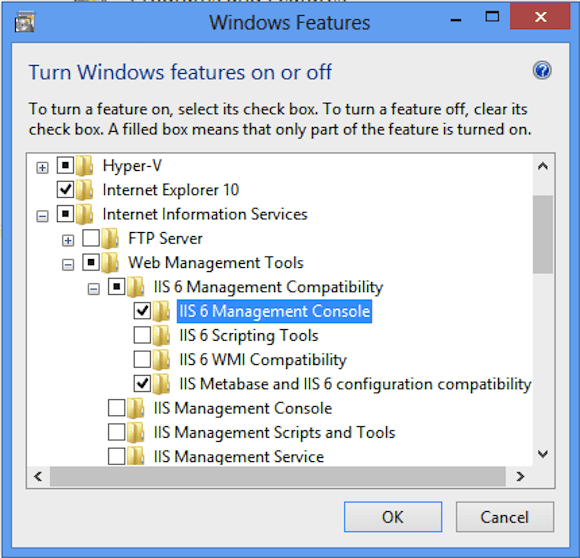Click the Internet Explorer 10 folder icon
Screen dimensions: 580x558
85,190
